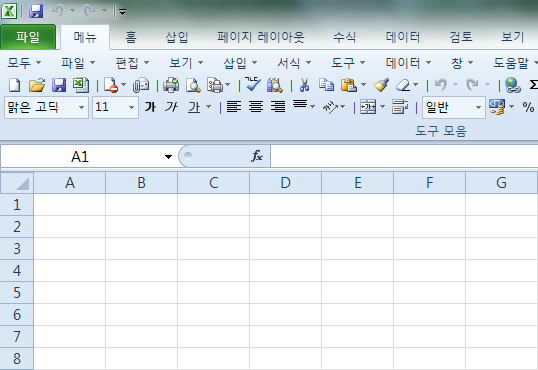538x370 pixels.
Task: Open the 데이터 classic menu with arrow
Action: click(408, 62)
